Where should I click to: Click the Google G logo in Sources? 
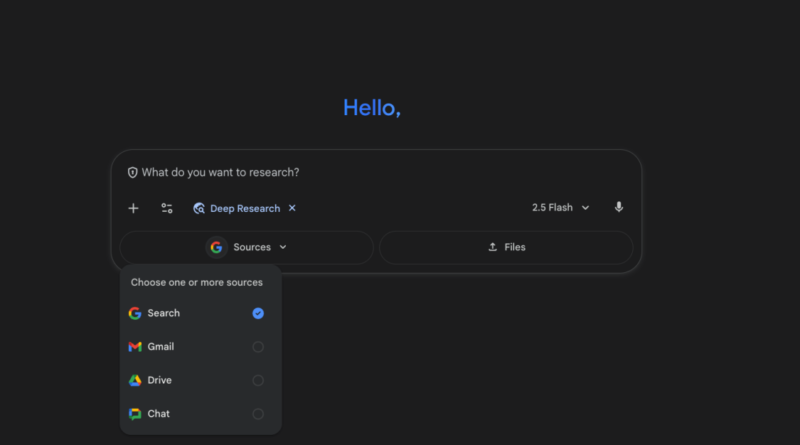coord(216,247)
